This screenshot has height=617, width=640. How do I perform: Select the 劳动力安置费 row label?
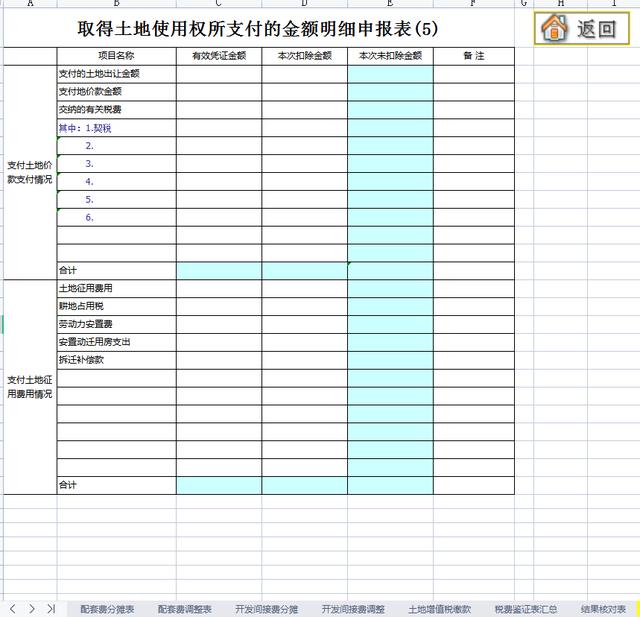click(x=116, y=325)
